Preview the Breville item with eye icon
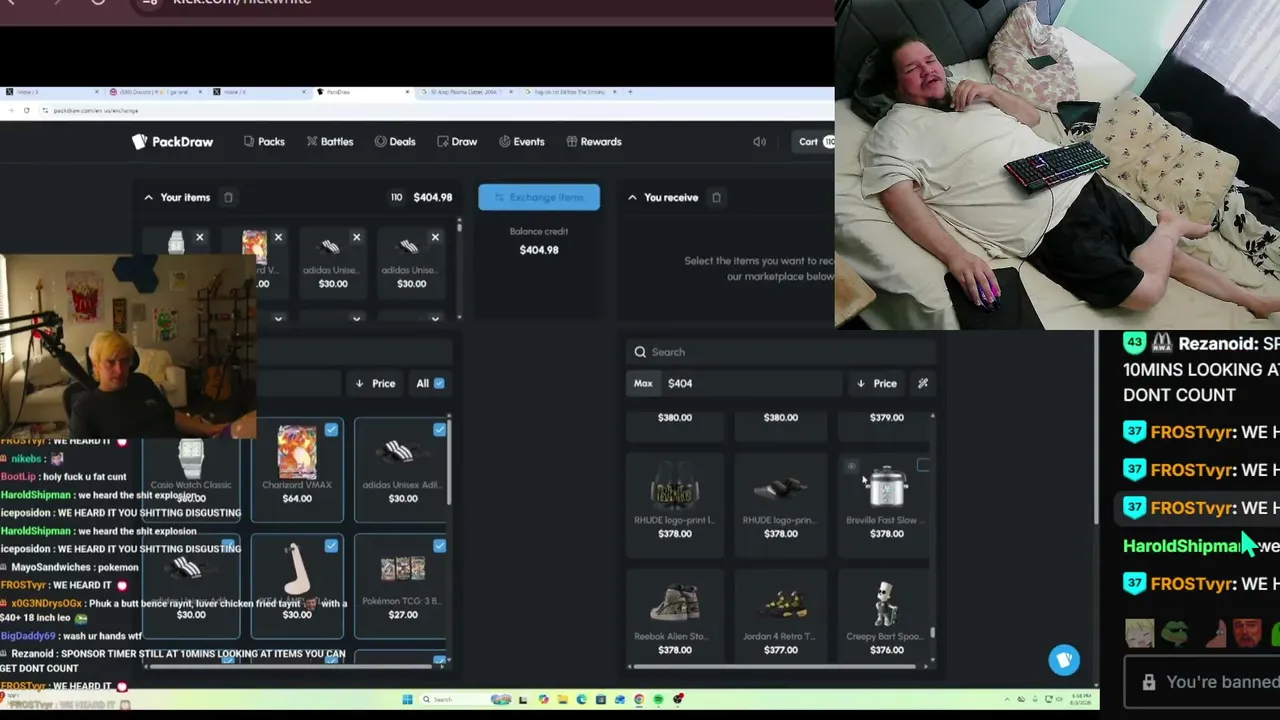Screen dimensions: 1280x720 point(851,466)
